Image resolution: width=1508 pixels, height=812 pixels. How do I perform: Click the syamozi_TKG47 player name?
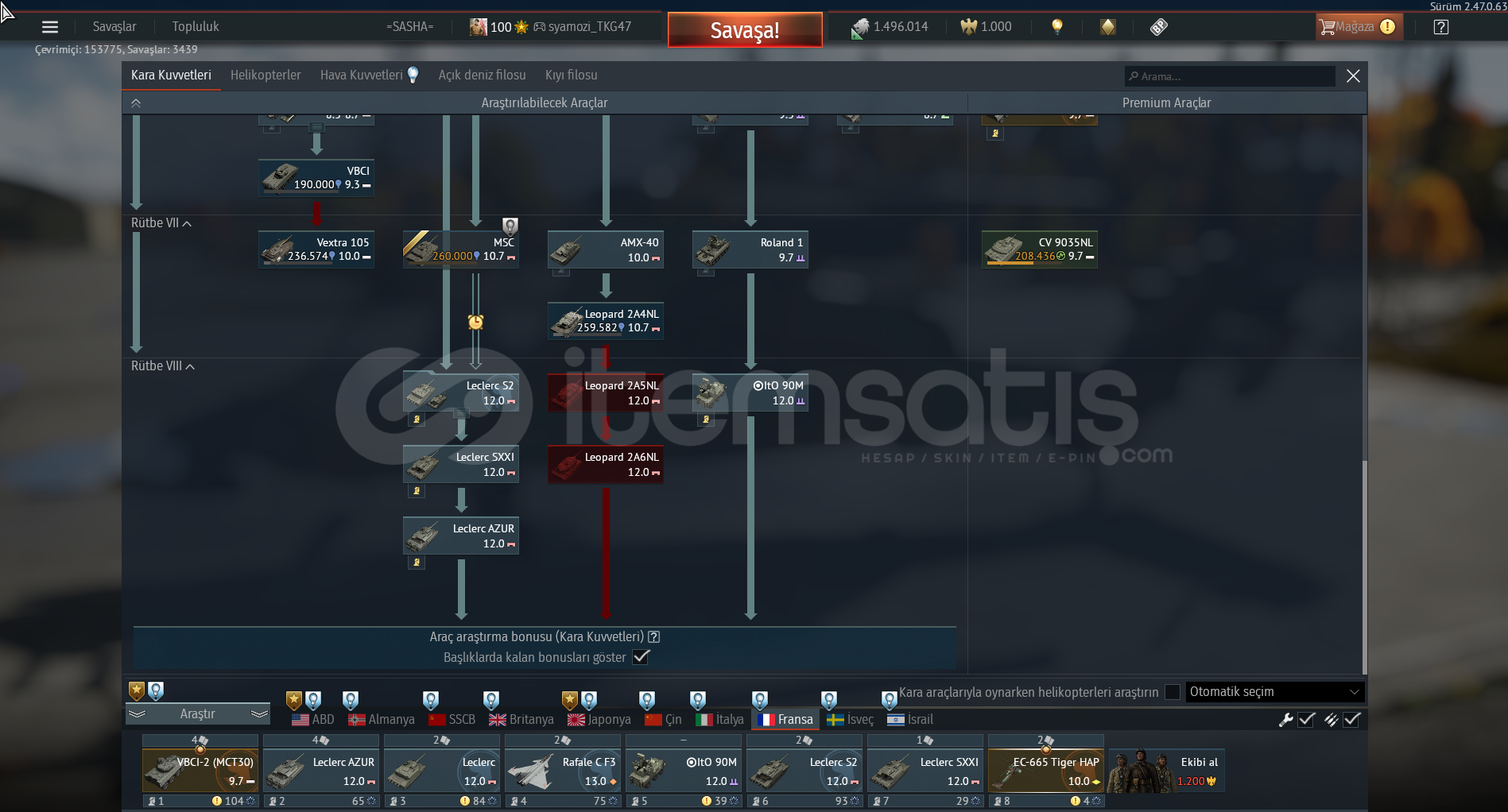(x=590, y=27)
